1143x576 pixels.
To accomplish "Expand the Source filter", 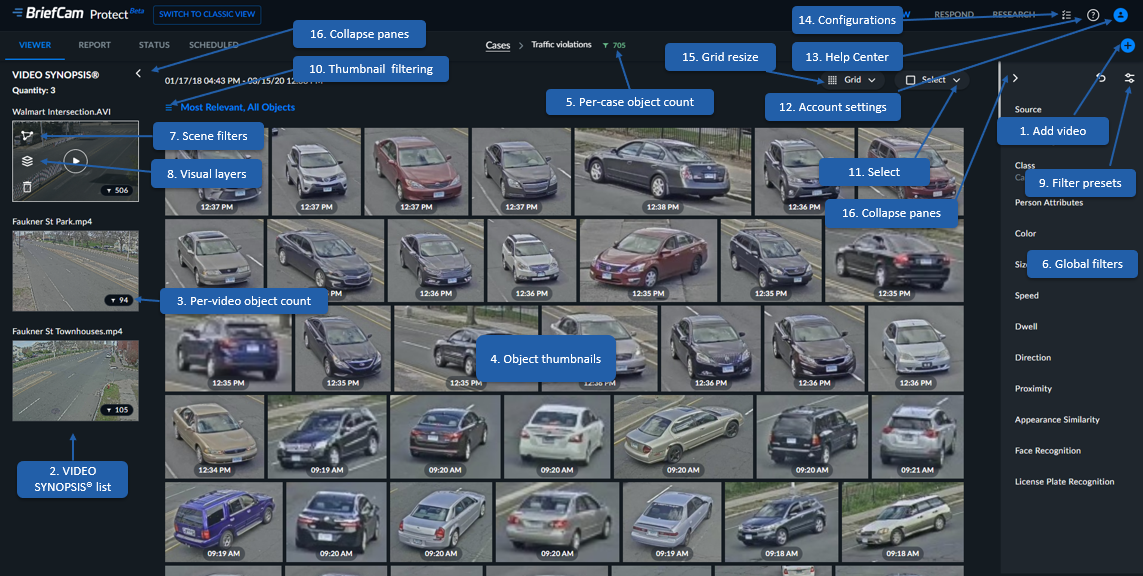I will coord(1028,109).
